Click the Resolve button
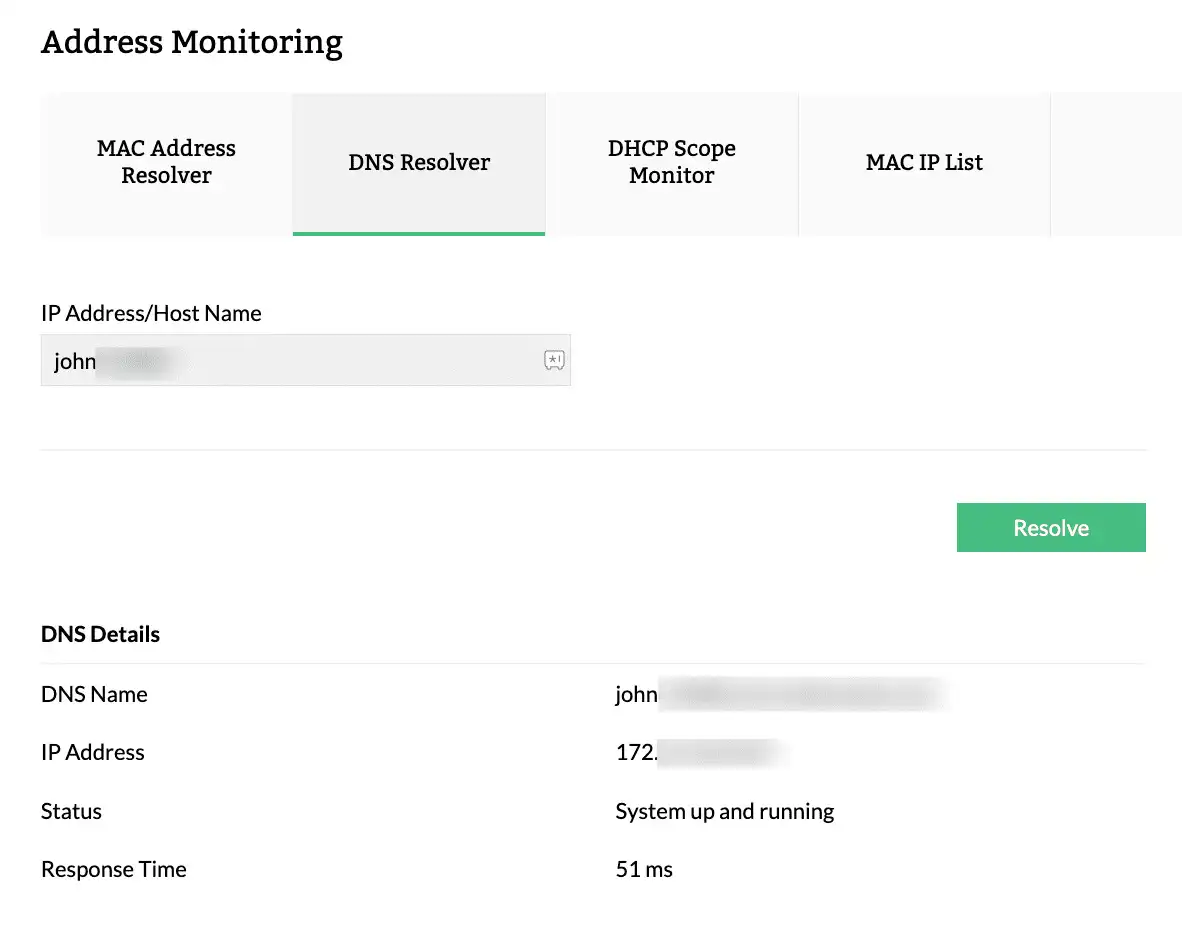 1051,528
